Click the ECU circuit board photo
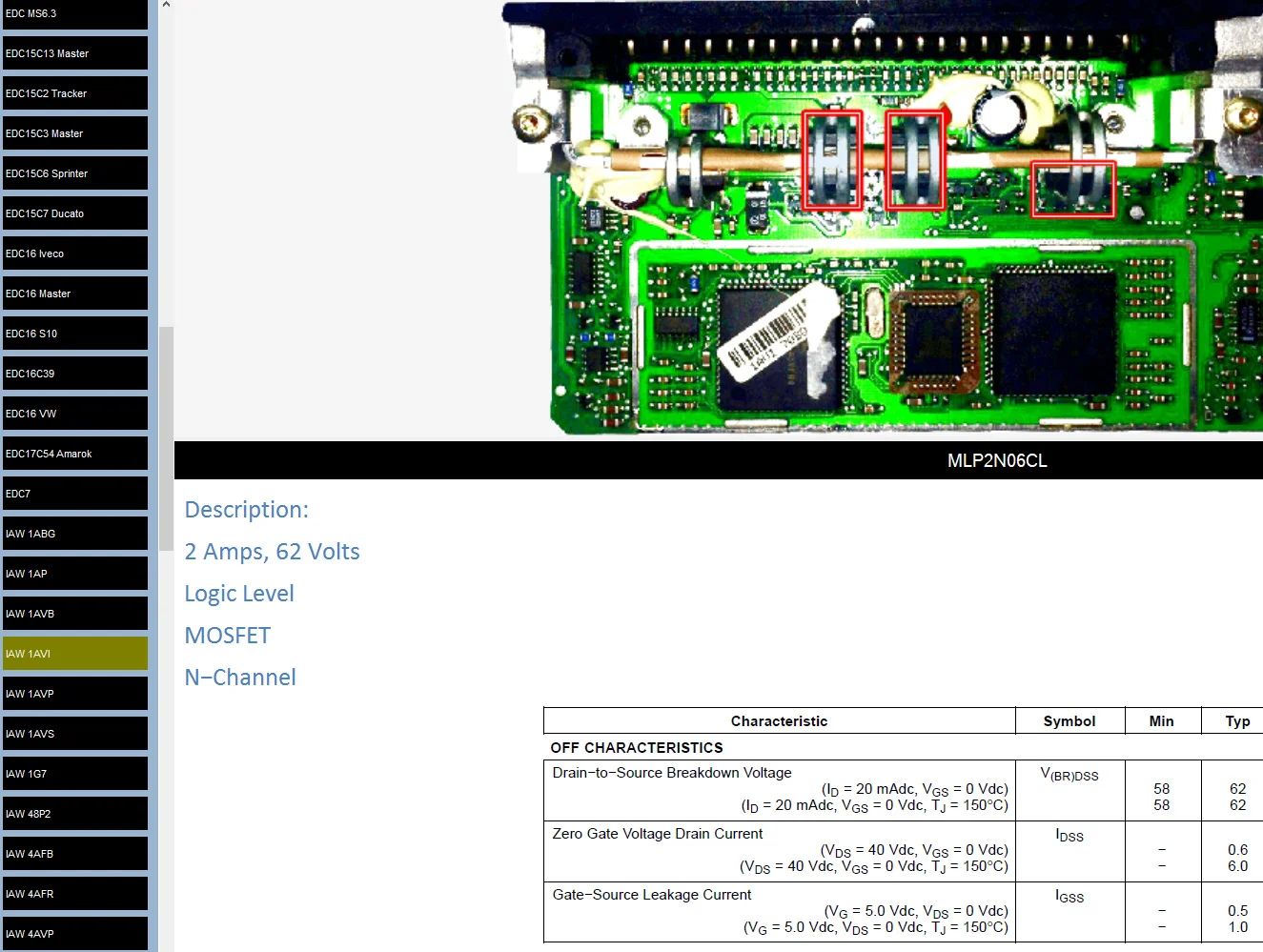 tap(882, 218)
